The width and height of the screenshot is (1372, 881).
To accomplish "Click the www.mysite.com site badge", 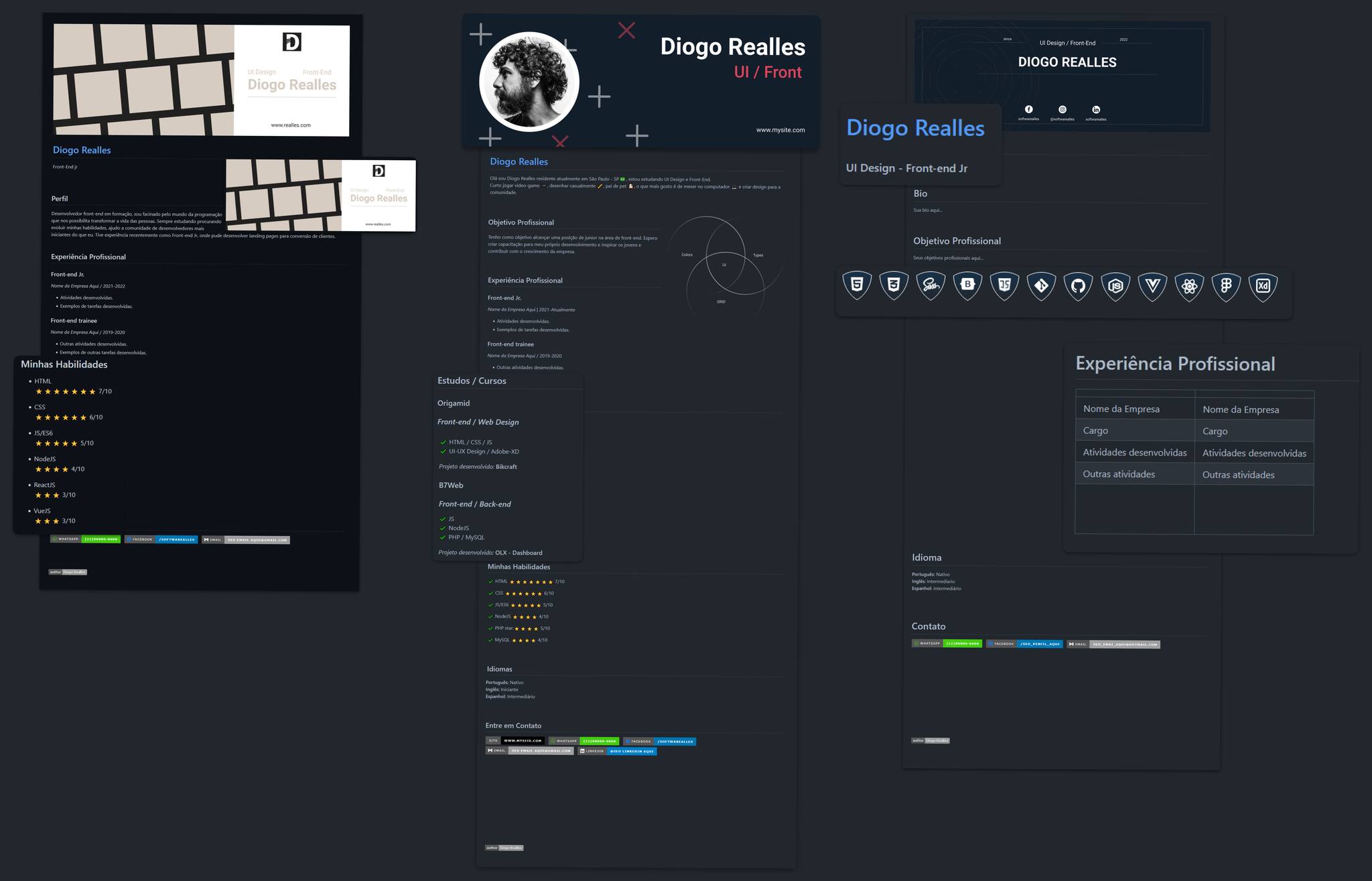I will coord(515,741).
